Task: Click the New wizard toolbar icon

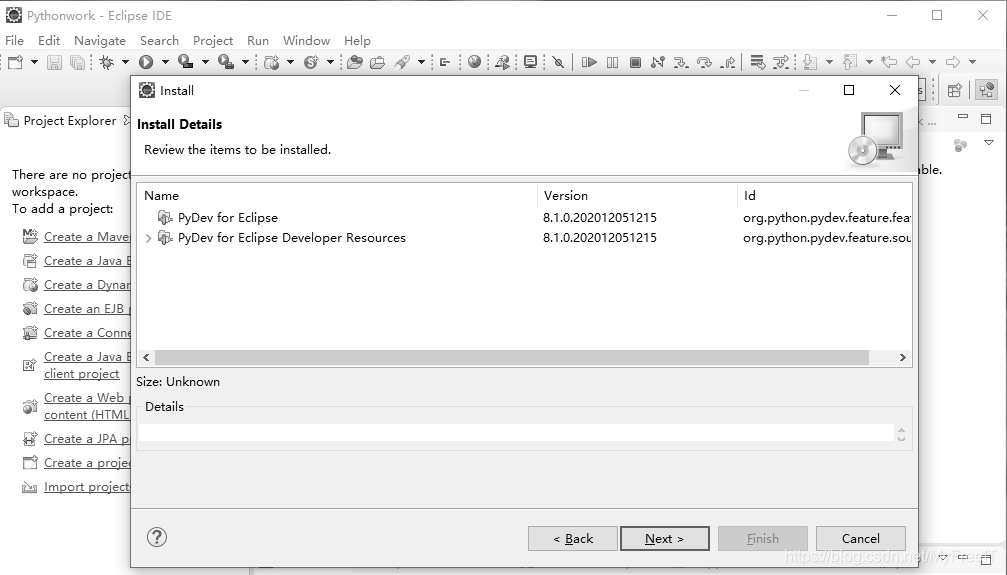Action: pos(15,62)
